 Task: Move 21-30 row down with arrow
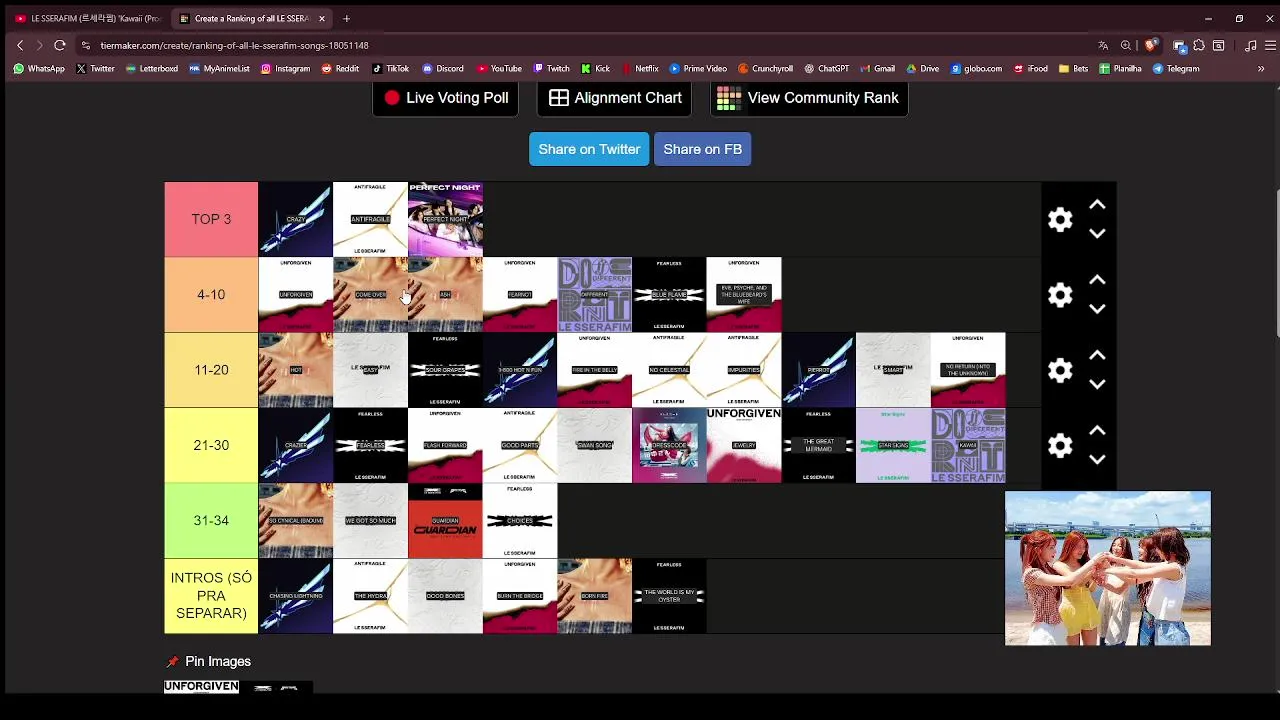[1097, 459]
